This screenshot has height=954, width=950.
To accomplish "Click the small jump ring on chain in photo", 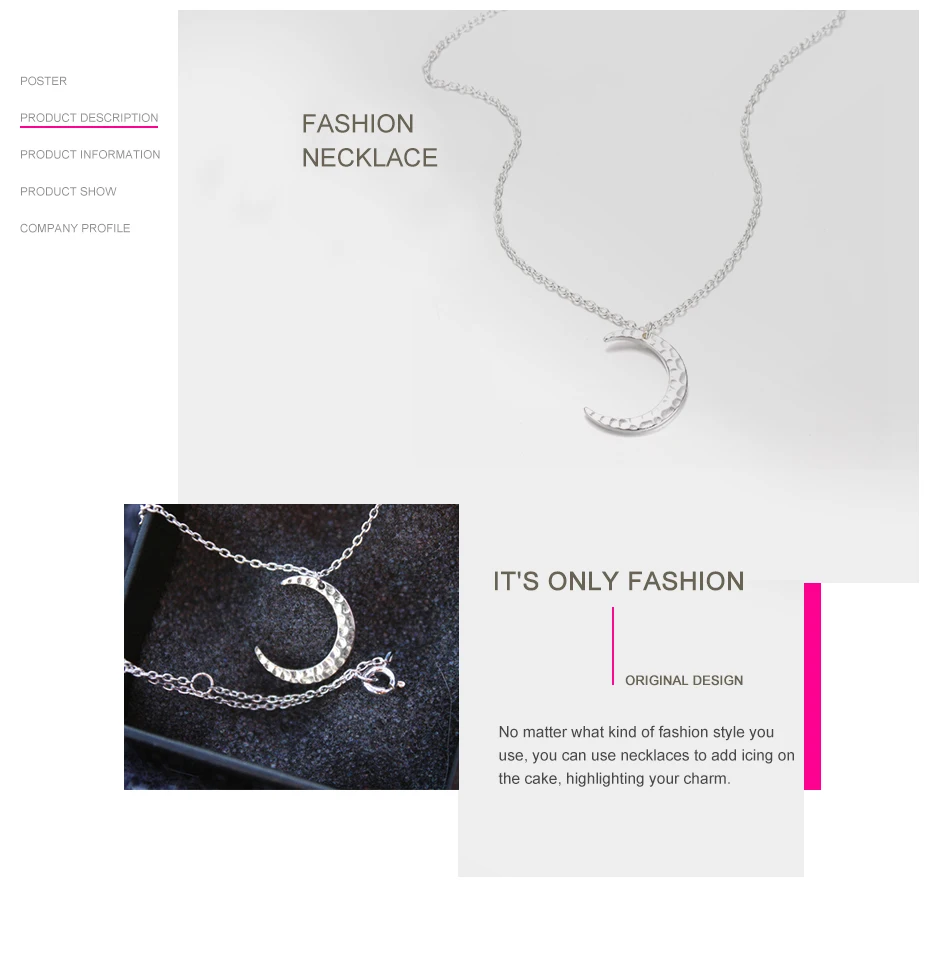I will coord(202,683).
